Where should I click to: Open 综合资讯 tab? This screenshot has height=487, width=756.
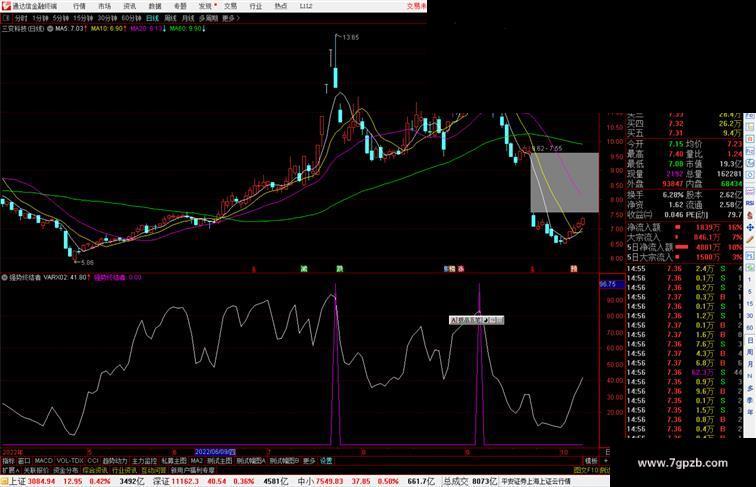95,470
